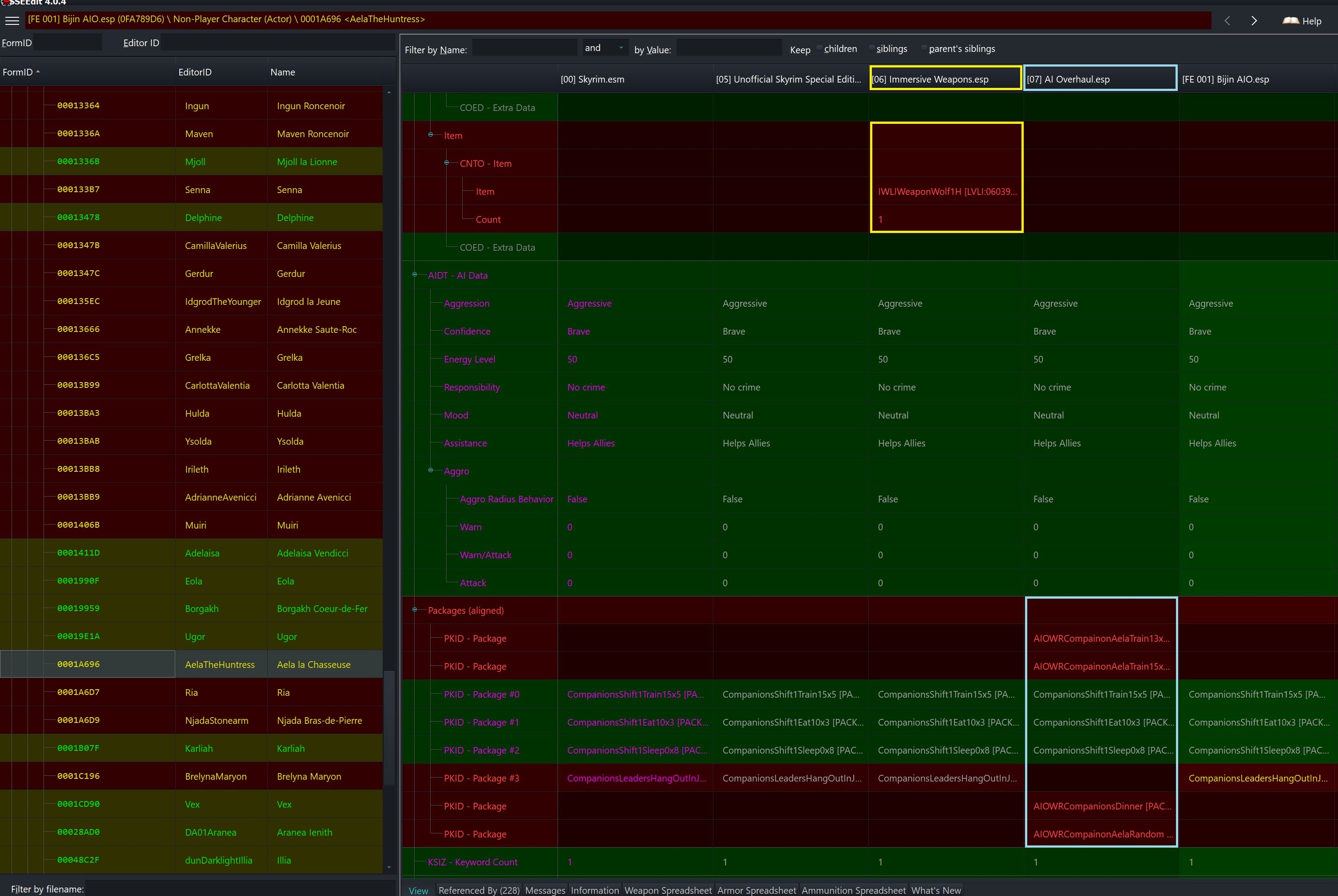Click the record list scrollbar thumb
The image size is (1338, 896).
click(389, 727)
